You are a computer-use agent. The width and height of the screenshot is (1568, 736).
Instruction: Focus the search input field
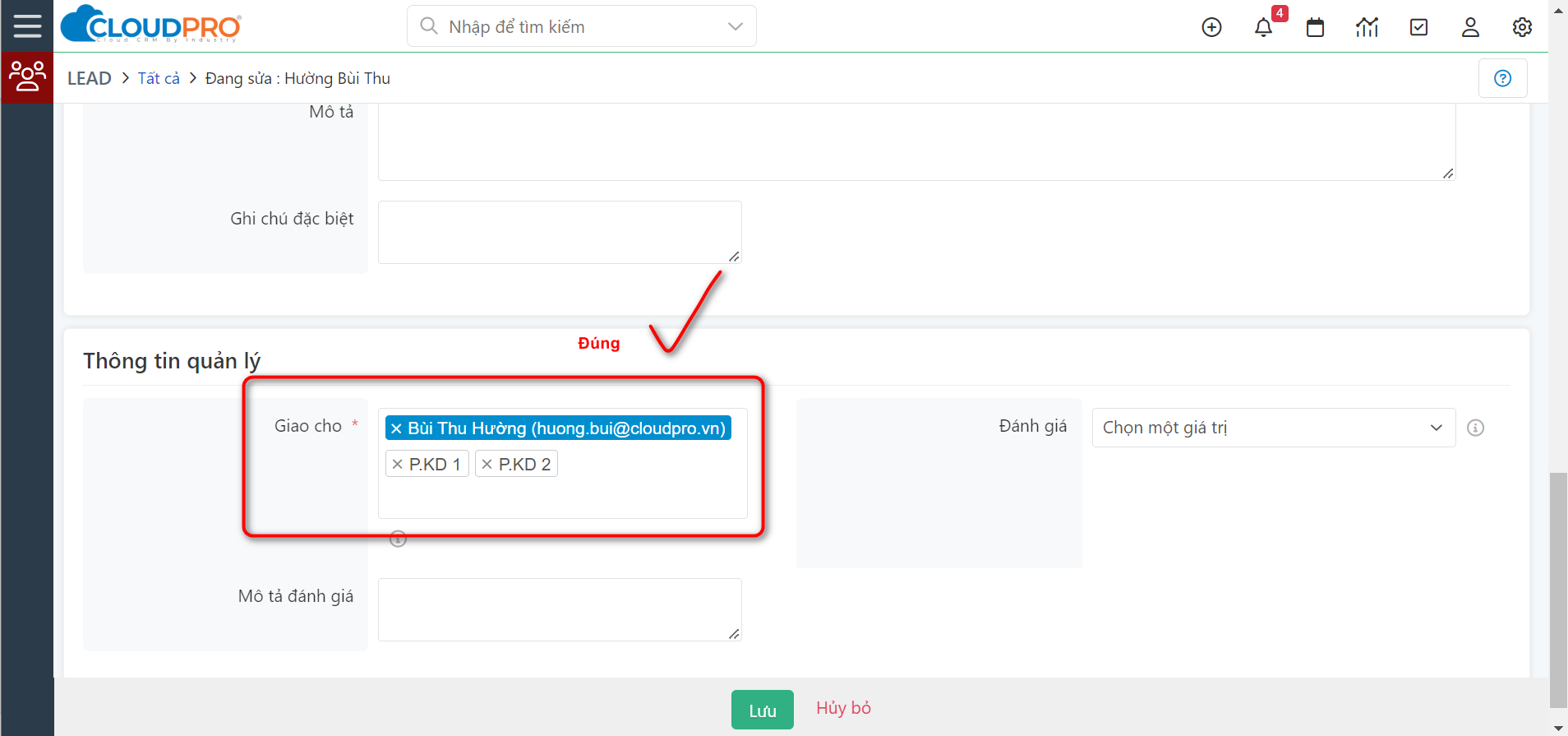click(582, 26)
